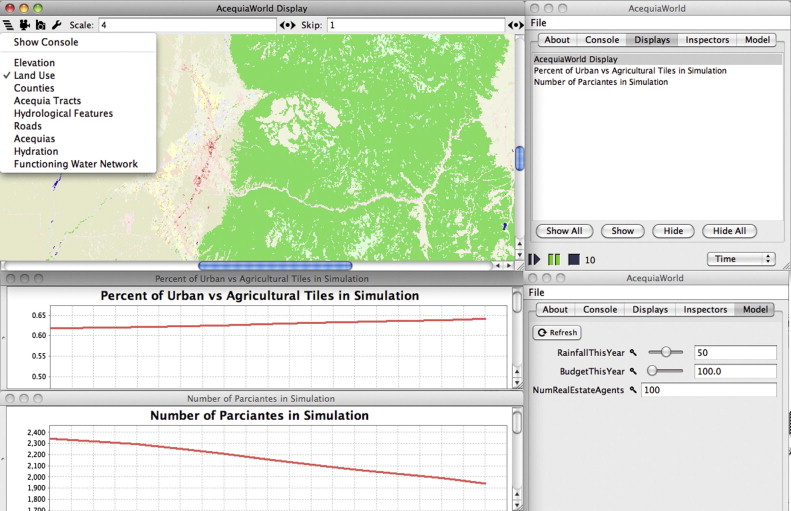The image size is (791, 511).
Task: Click map vertical scroll down arrow
Action: click(519, 255)
